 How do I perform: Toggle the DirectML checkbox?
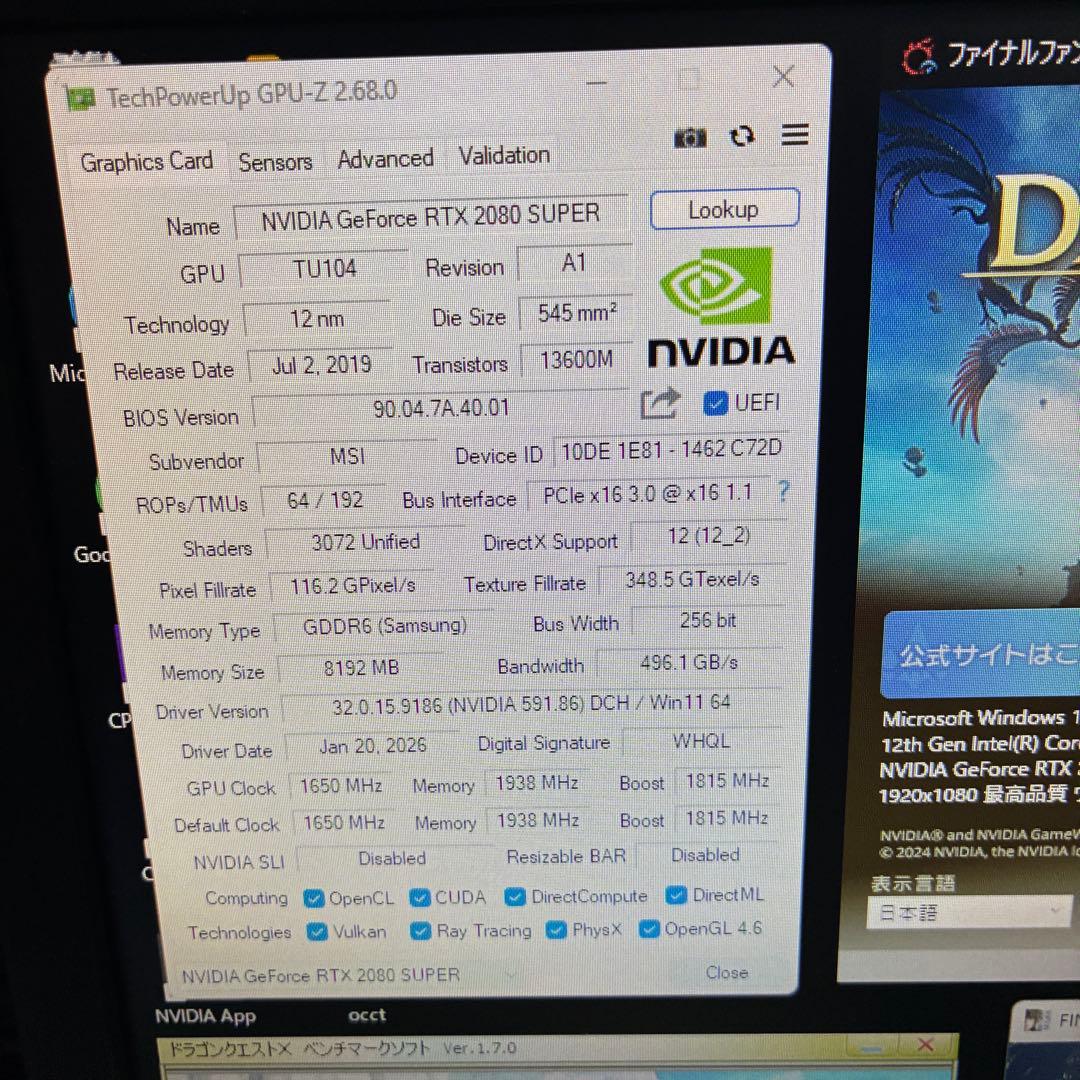click(x=676, y=895)
